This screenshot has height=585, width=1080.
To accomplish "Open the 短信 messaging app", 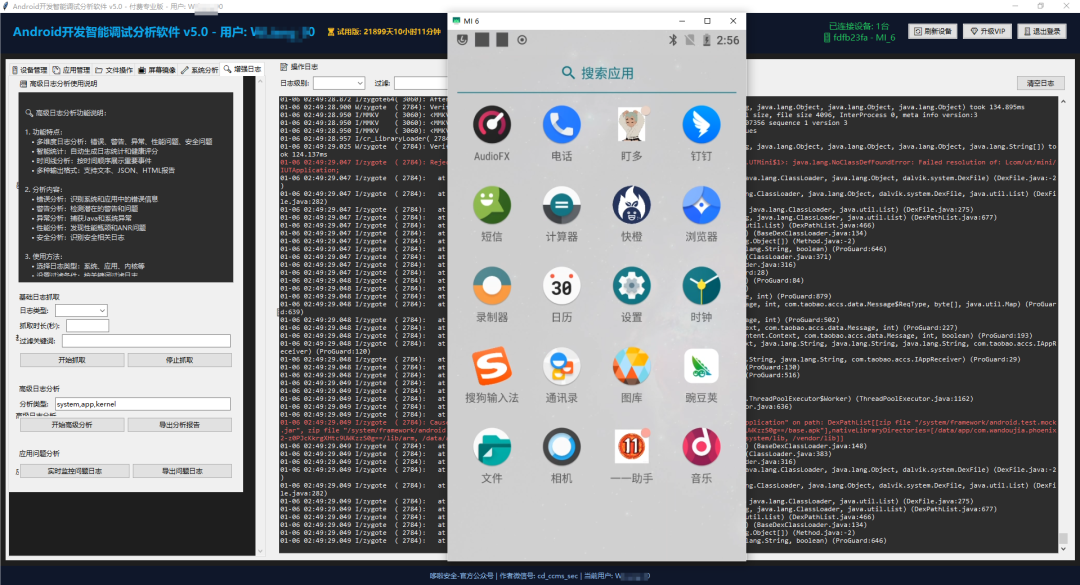I will pos(492,205).
